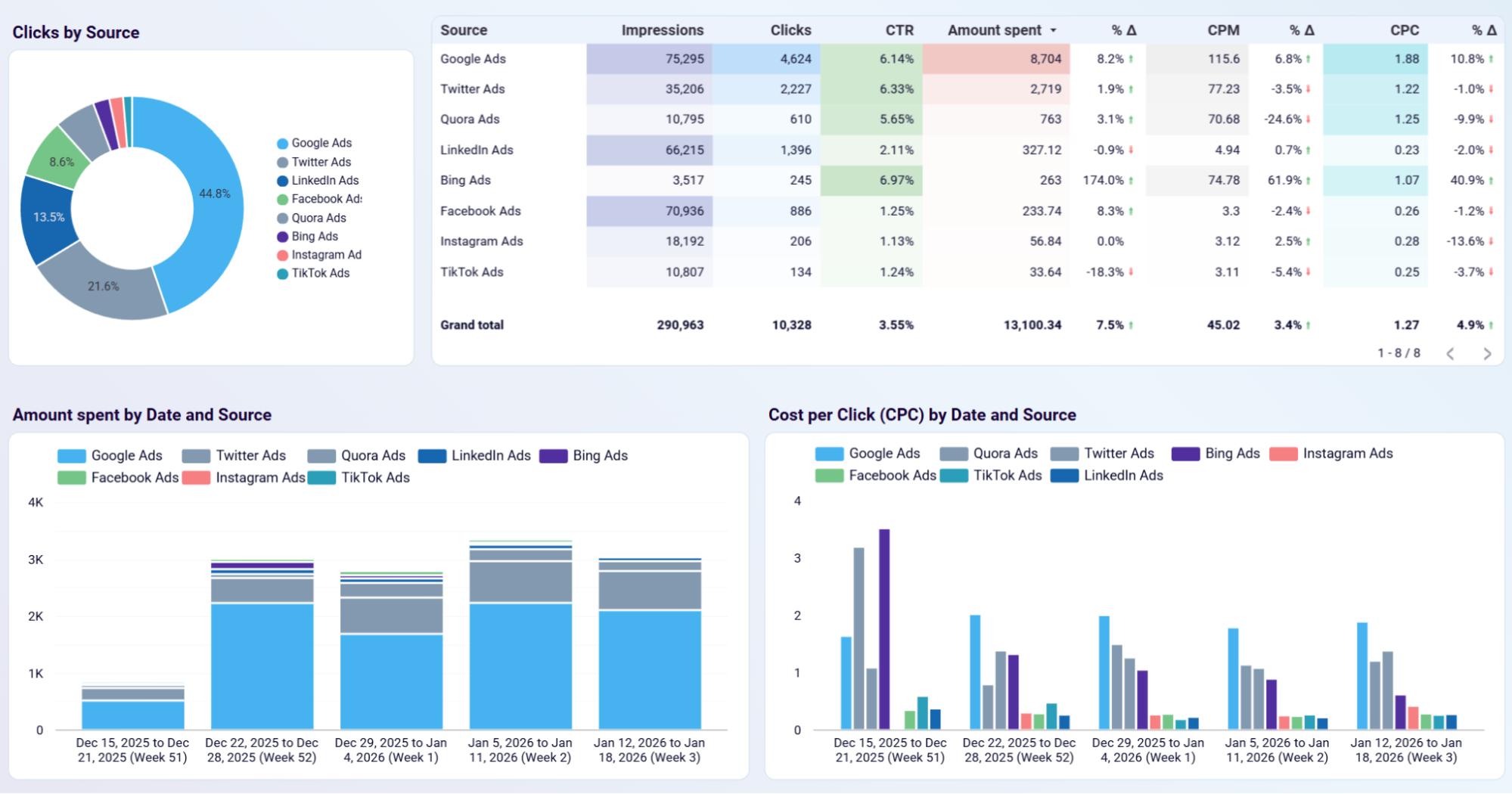Screen dimensions: 1512x794
Task: Sort table by Impressions column header
Action: click(x=662, y=30)
